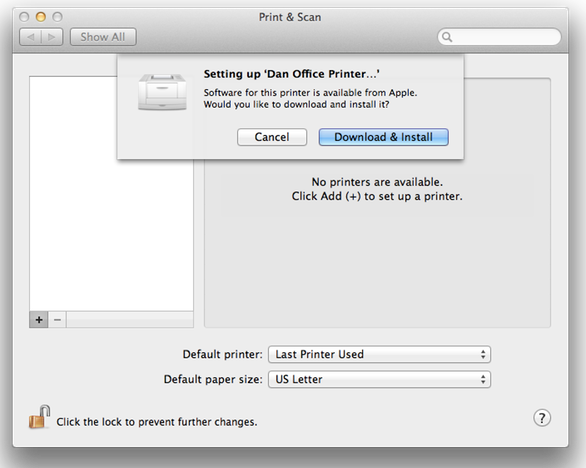This screenshot has height=468, width=586.
Task: Click the Download & Install button
Action: pyautogui.click(x=383, y=137)
